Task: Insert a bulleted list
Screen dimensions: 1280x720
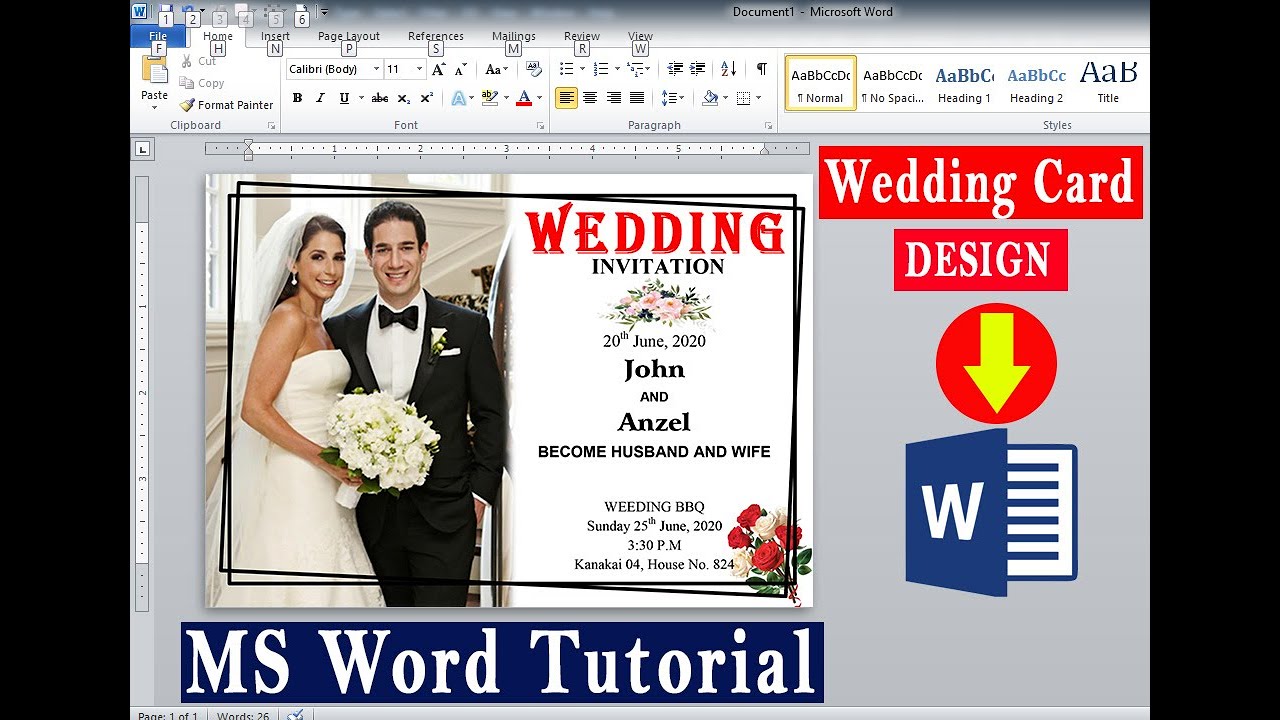Action: coord(567,69)
